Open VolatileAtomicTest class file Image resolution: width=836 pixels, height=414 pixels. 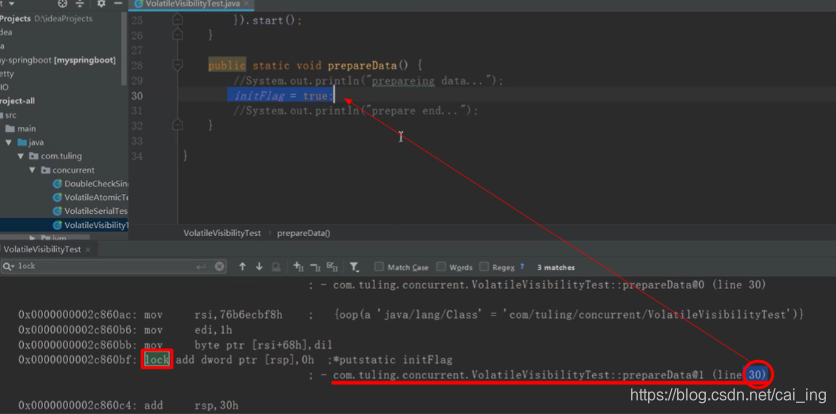point(91,197)
